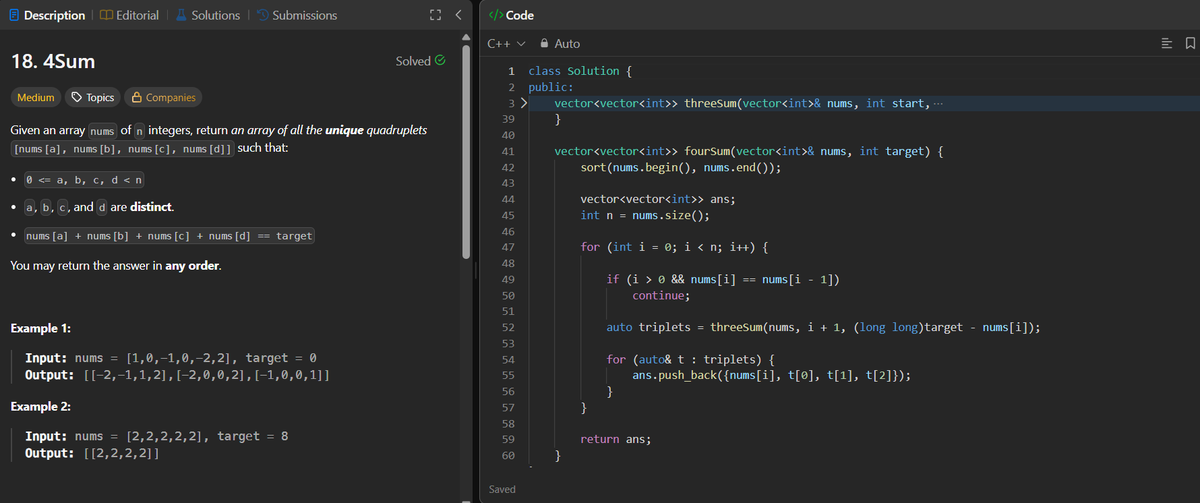Click the lock icon next to Auto

coord(544,44)
